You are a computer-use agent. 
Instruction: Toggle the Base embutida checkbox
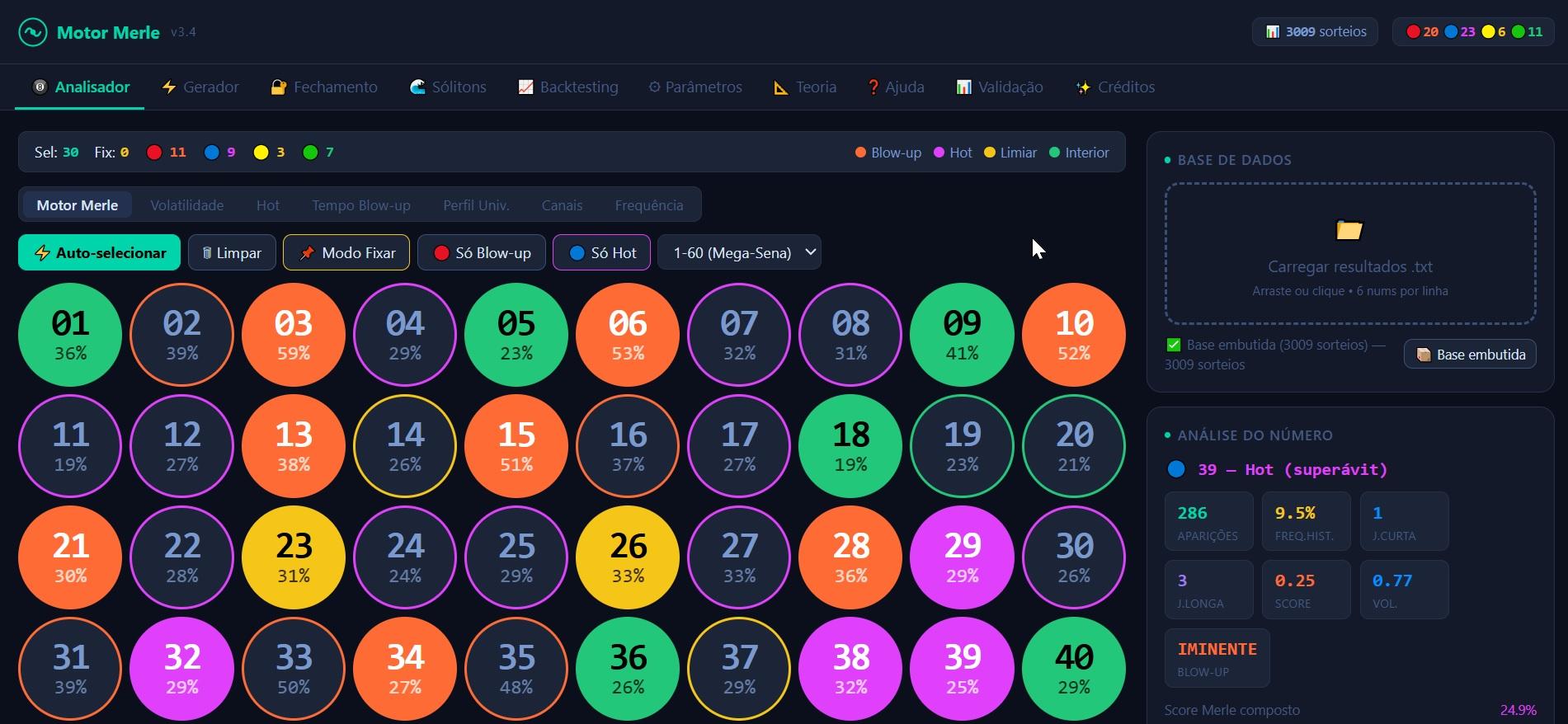point(1173,345)
